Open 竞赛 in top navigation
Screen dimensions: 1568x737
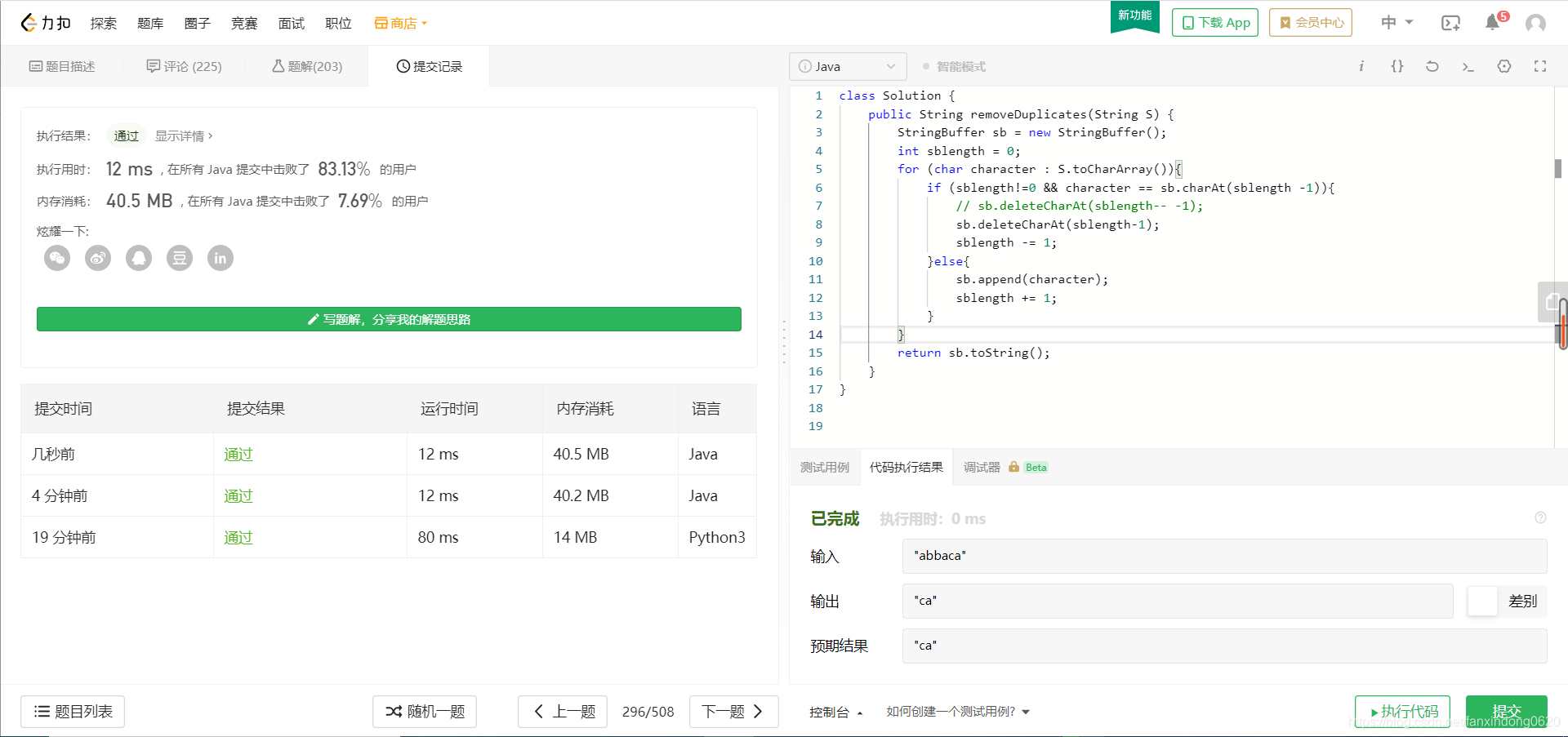click(244, 23)
